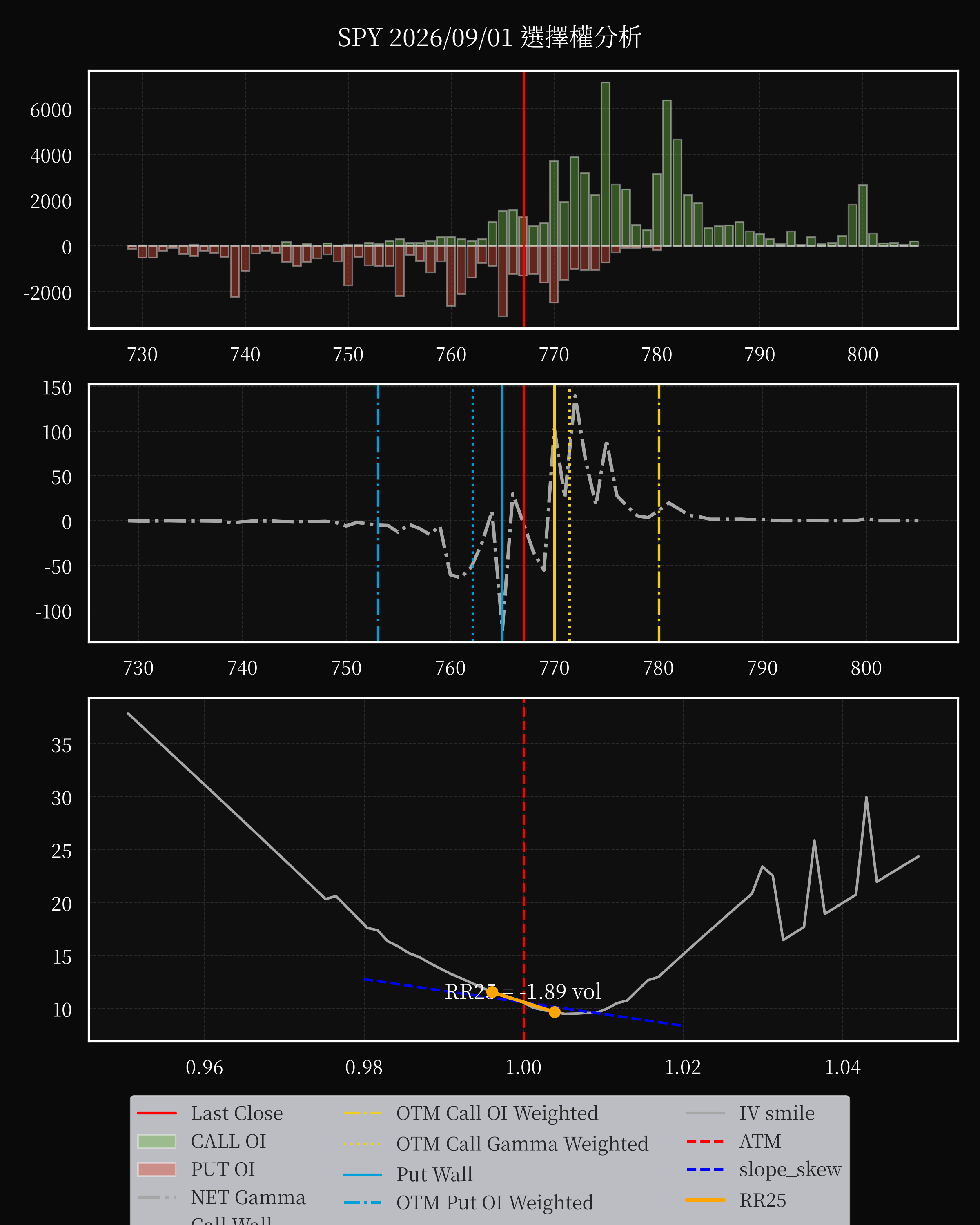The height and width of the screenshot is (1225, 980).
Task: Click the red dashed ATM legend sample
Action: tap(705, 1141)
